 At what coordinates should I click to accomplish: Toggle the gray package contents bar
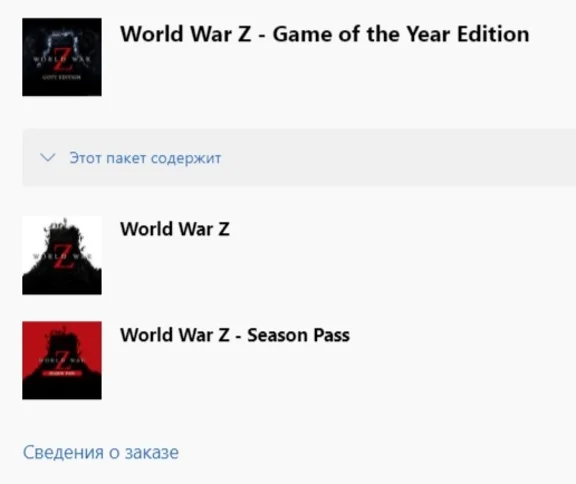coord(299,158)
